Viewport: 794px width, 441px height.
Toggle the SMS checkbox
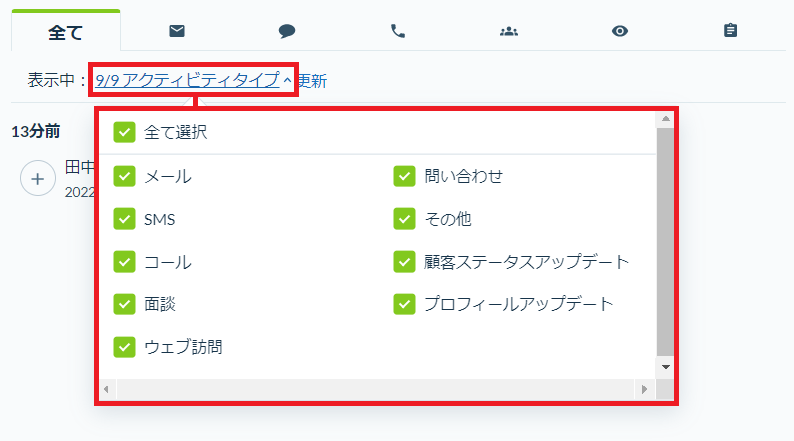click(124, 219)
